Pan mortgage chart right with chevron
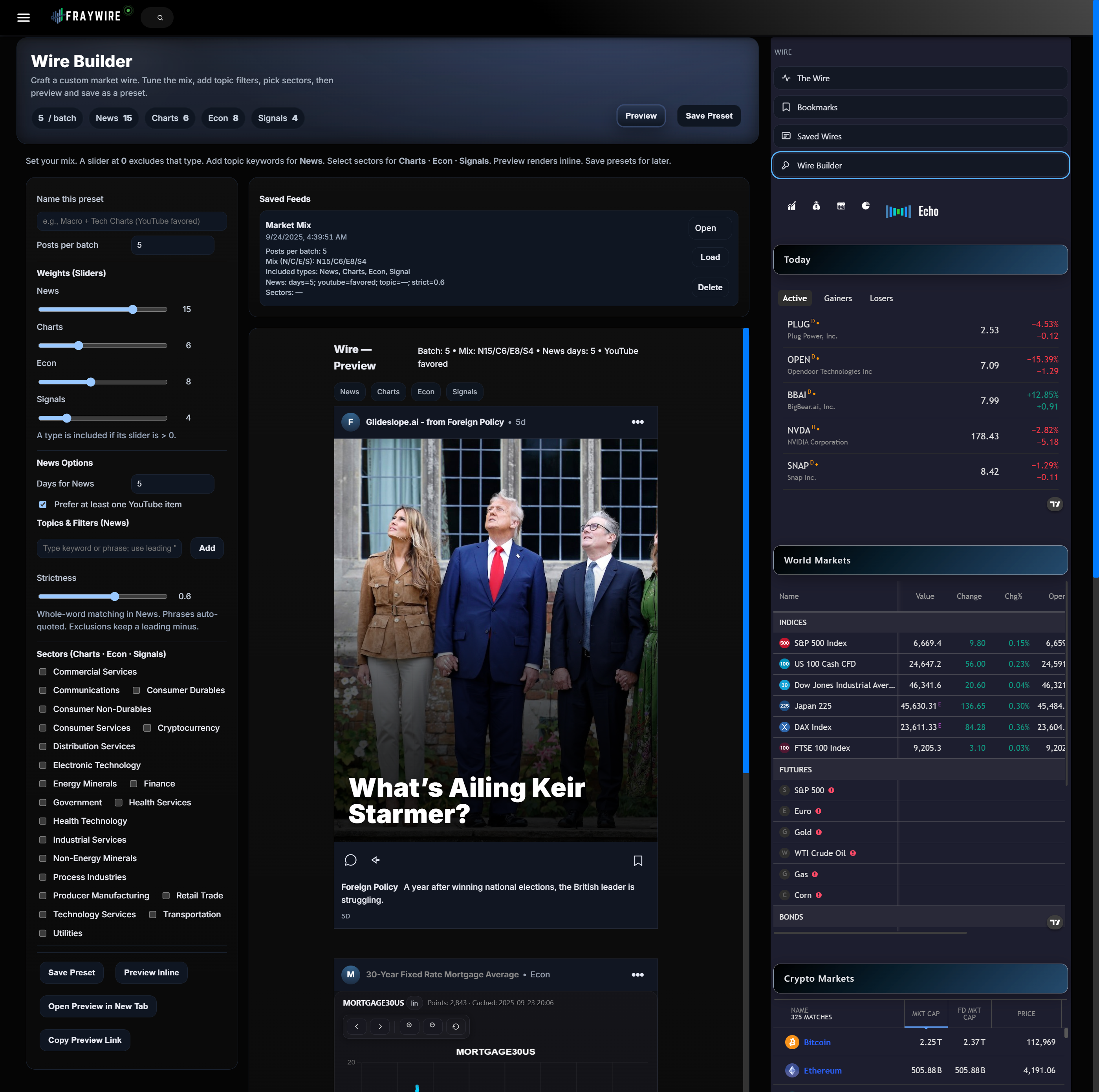 click(x=380, y=1026)
